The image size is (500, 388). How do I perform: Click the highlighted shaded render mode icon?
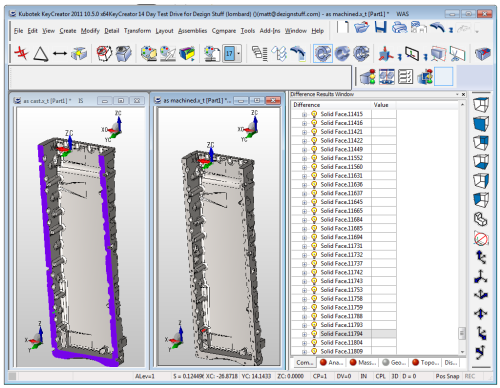click(323, 53)
